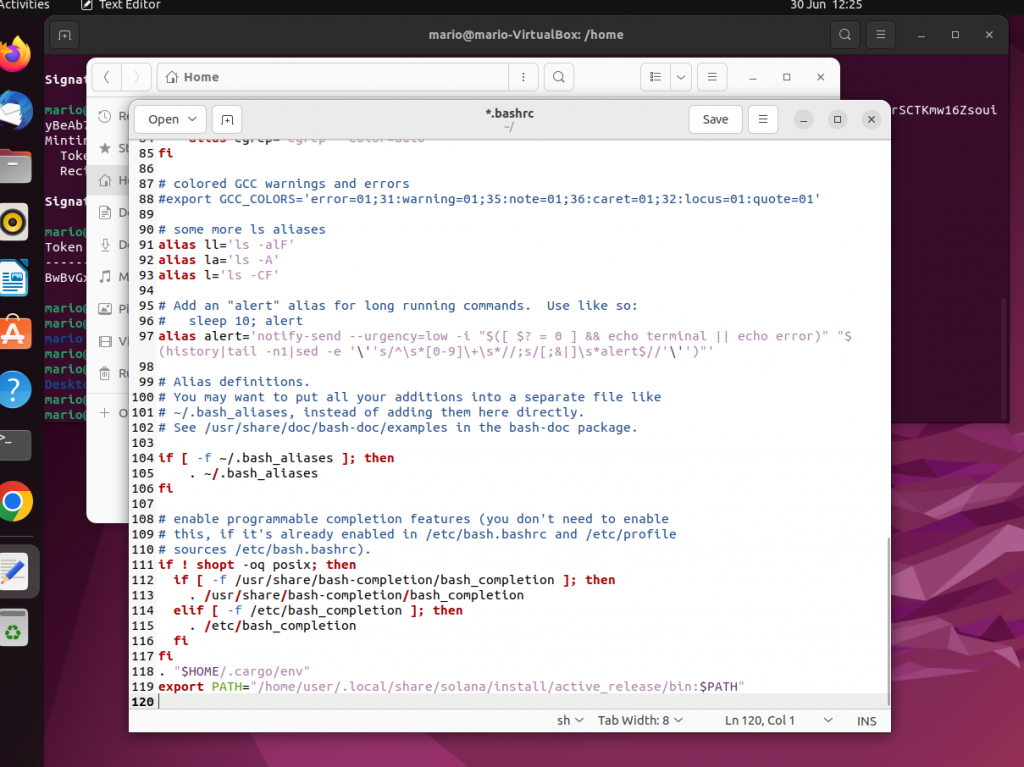Image resolution: width=1024 pixels, height=767 pixels.
Task: Launch Thunderbird mail from the dock
Action: click(15, 110)
